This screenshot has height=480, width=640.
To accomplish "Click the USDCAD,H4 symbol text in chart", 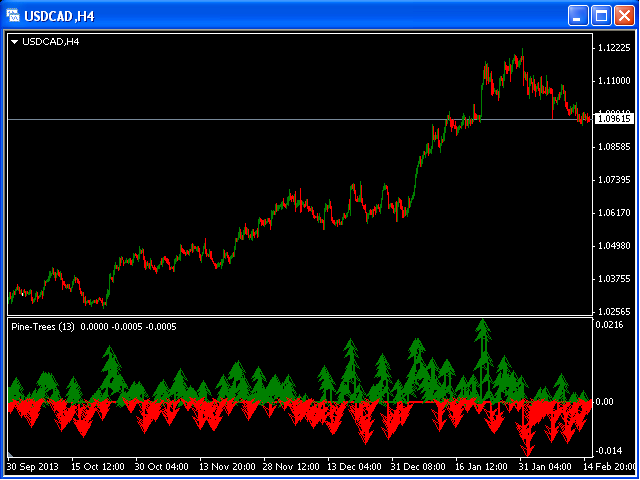I will [51, 42].
